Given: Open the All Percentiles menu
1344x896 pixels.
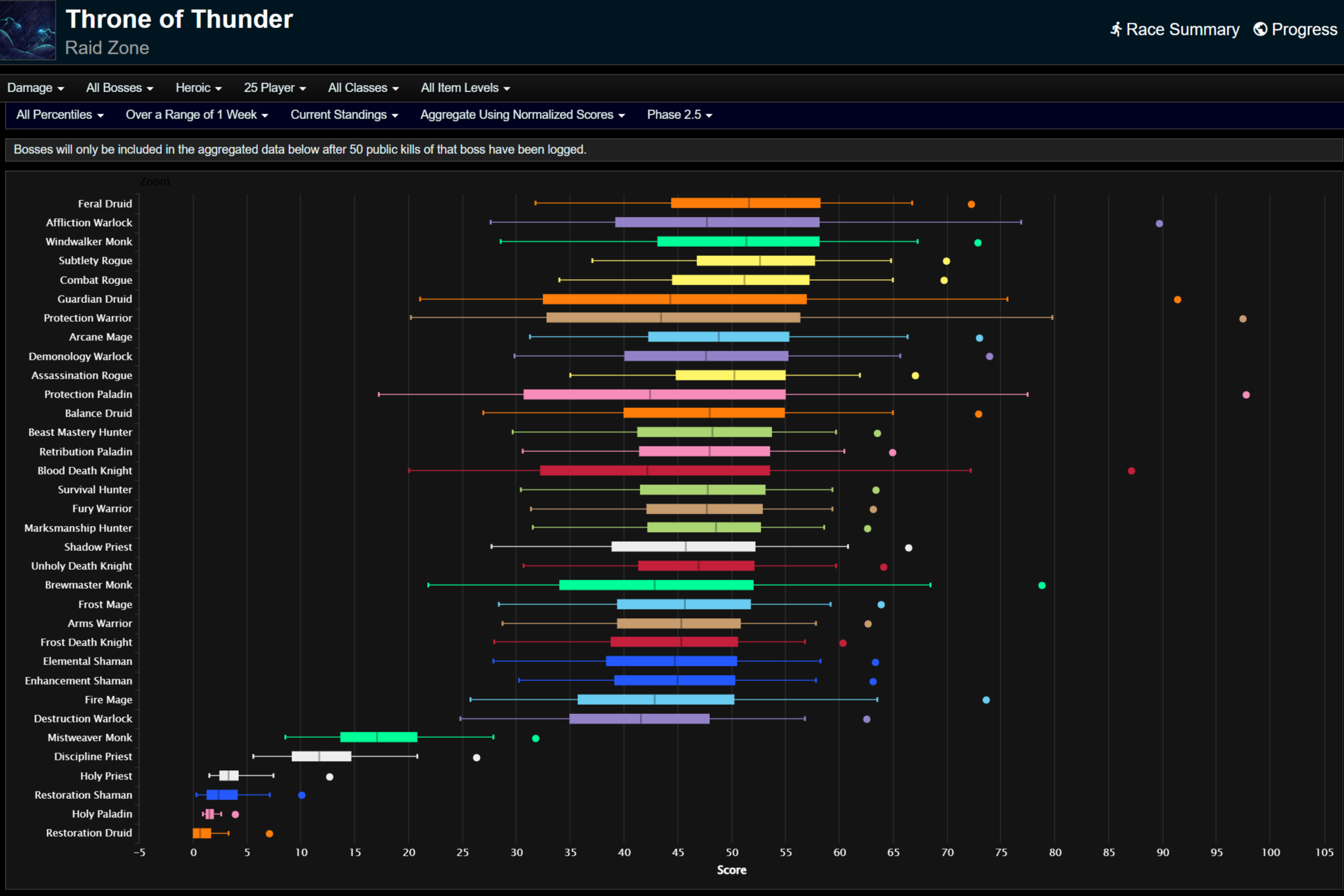Looking at the screenshot, I should coord(60,115).
